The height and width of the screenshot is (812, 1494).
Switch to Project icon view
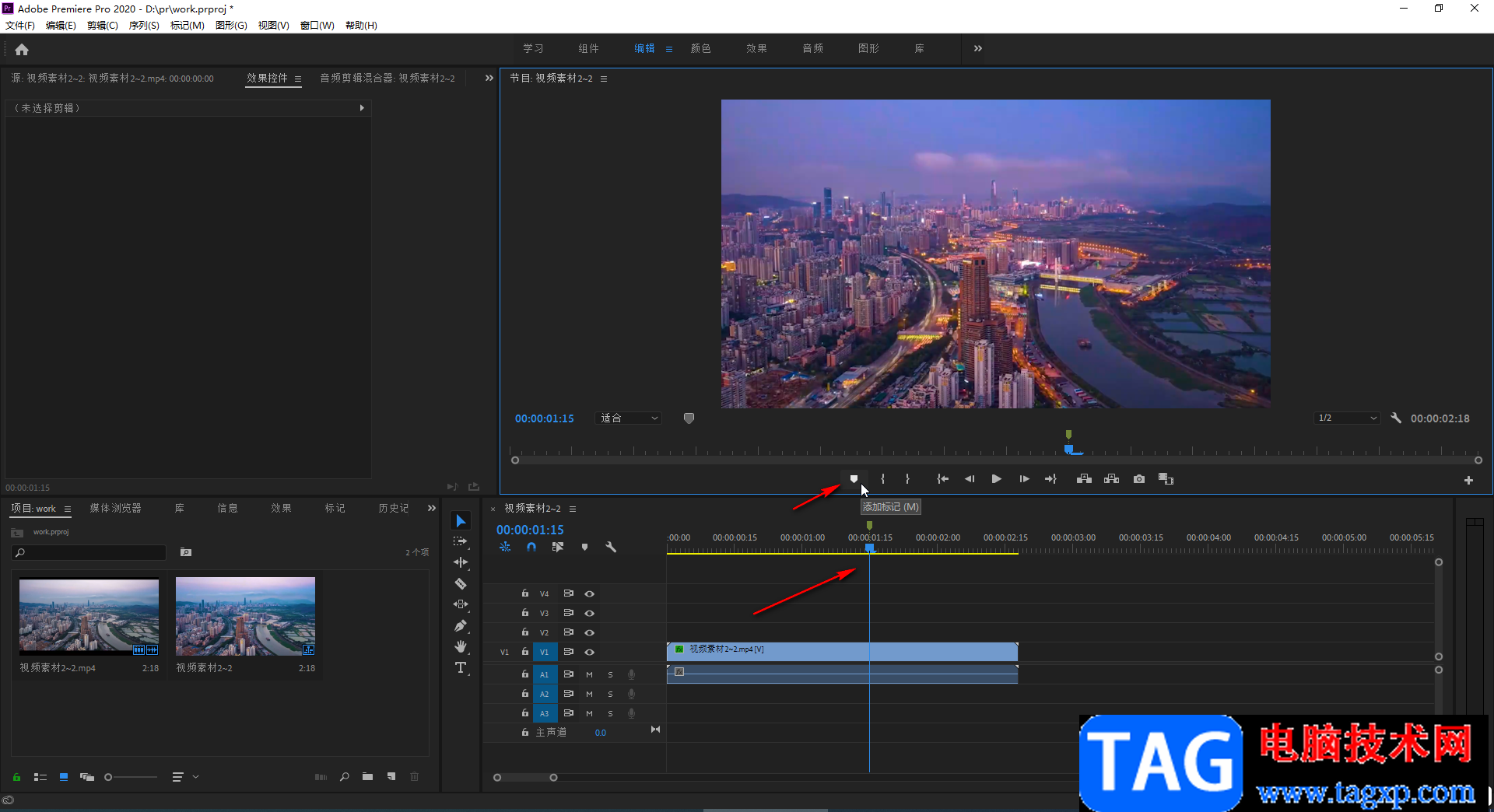[64, 777]
